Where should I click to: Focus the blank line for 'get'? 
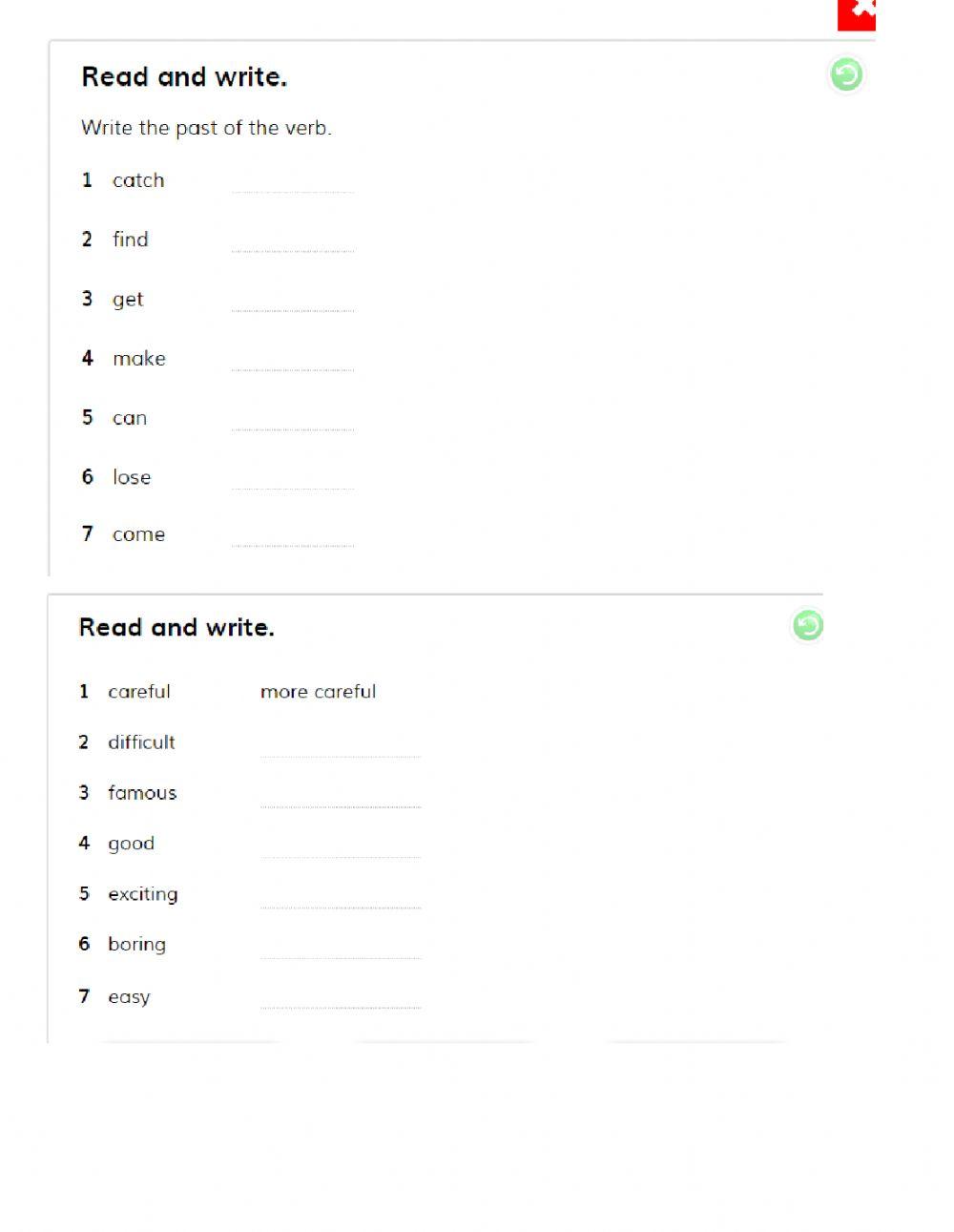pos(292,301)
